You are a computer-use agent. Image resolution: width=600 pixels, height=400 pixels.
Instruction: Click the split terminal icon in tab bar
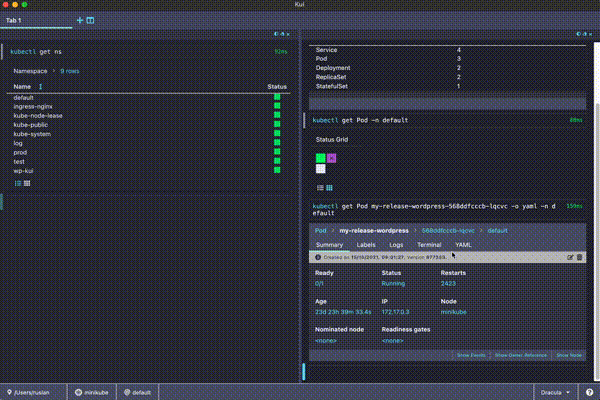(90, 20)
